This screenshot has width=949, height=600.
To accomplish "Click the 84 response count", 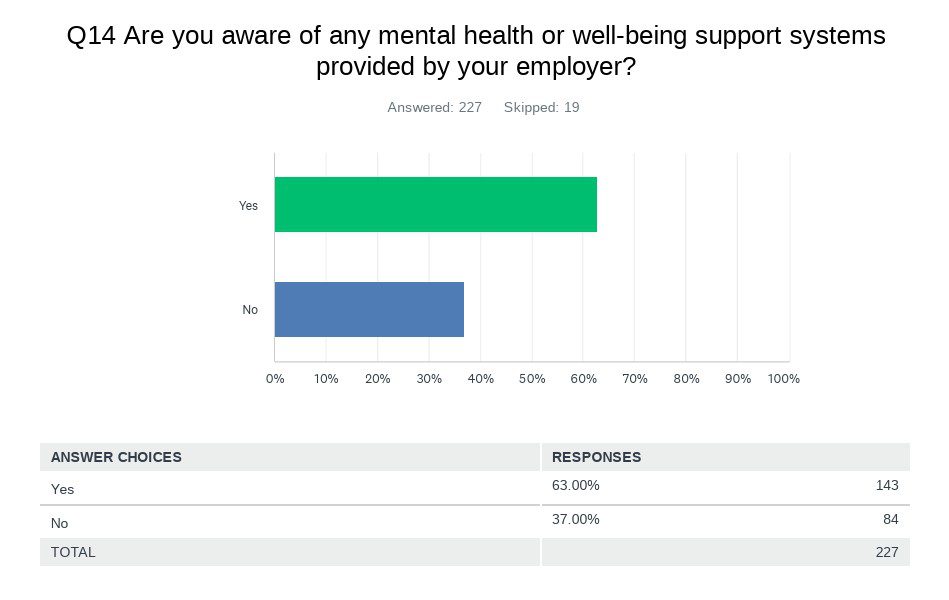I will (890, 519).
